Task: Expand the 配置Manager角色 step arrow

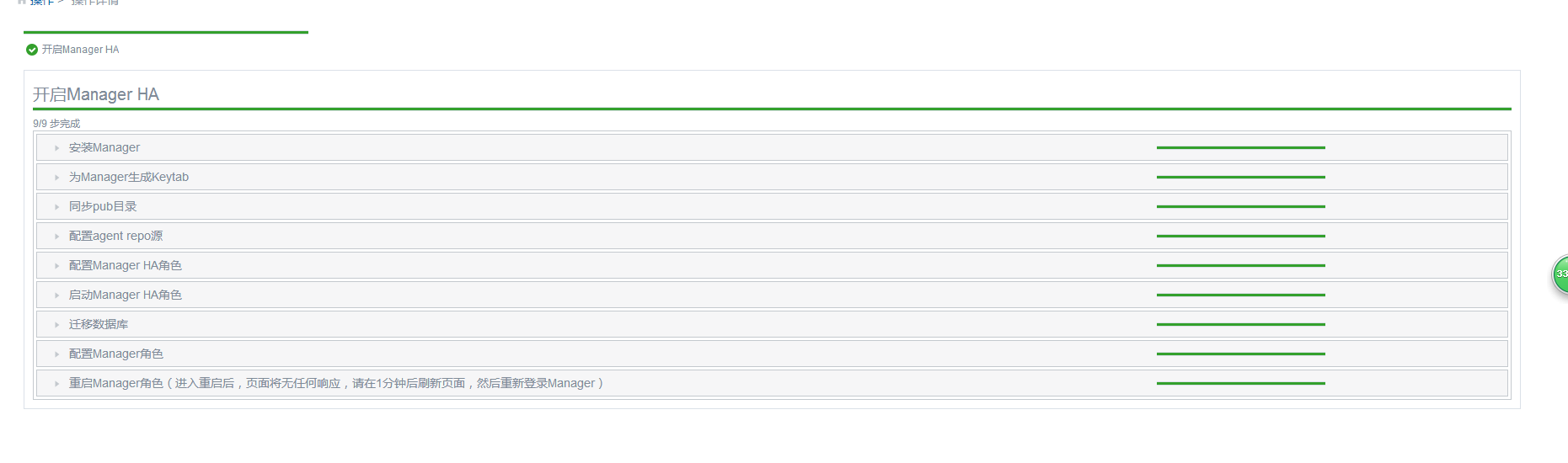Action: click(x=57, y=354)
